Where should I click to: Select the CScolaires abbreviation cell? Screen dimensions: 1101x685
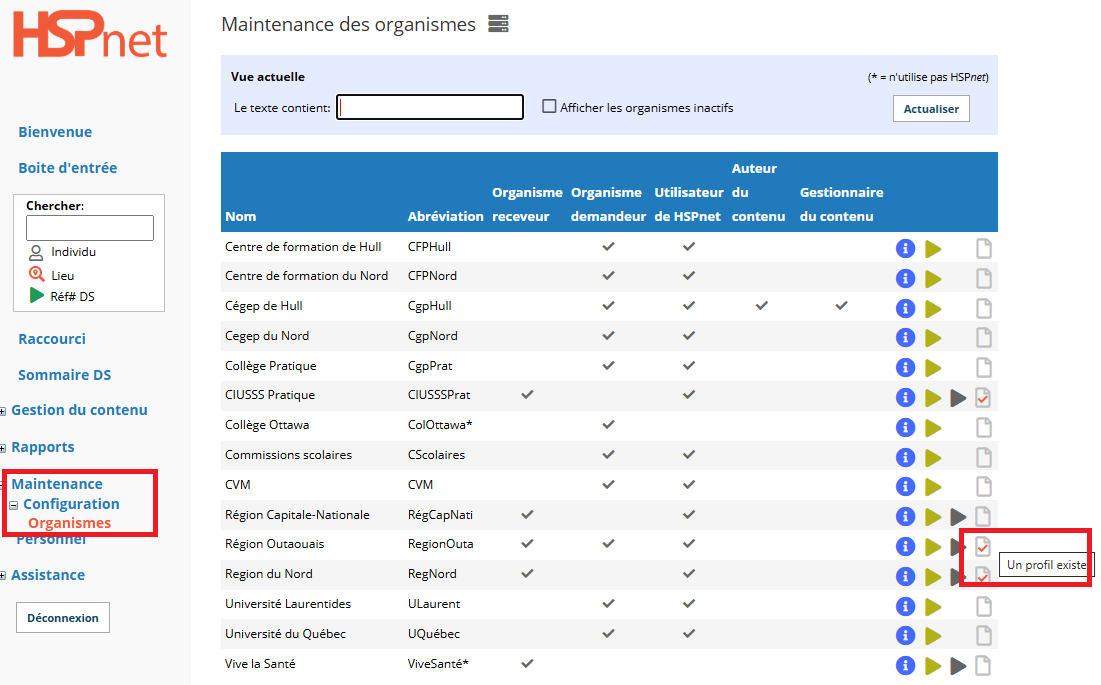tap(436, 455)
